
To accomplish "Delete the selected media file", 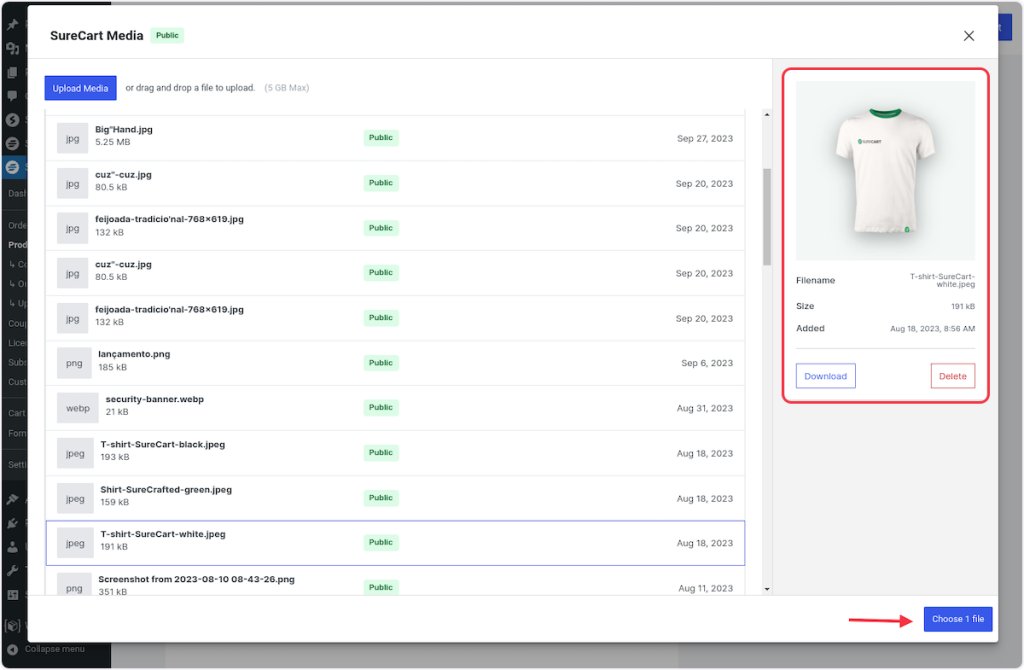I will point(952,376).
